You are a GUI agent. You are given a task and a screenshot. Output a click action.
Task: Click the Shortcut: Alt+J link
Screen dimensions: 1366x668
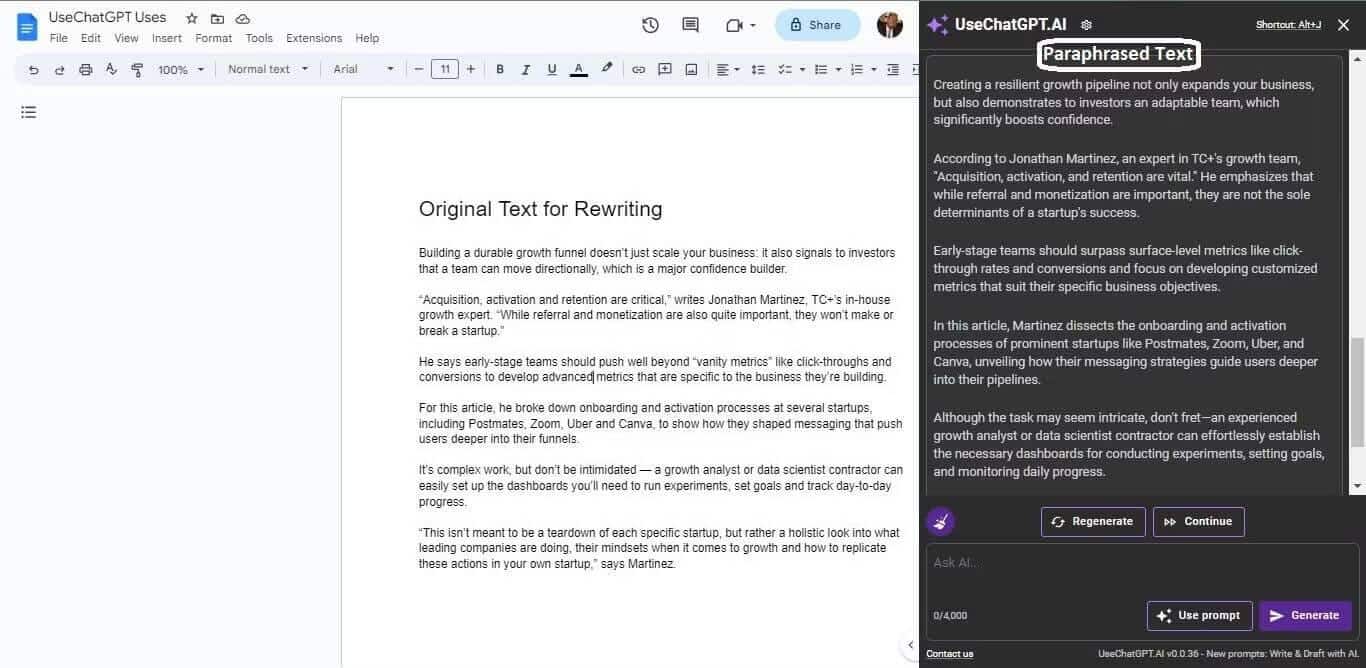coord(1289,25)
